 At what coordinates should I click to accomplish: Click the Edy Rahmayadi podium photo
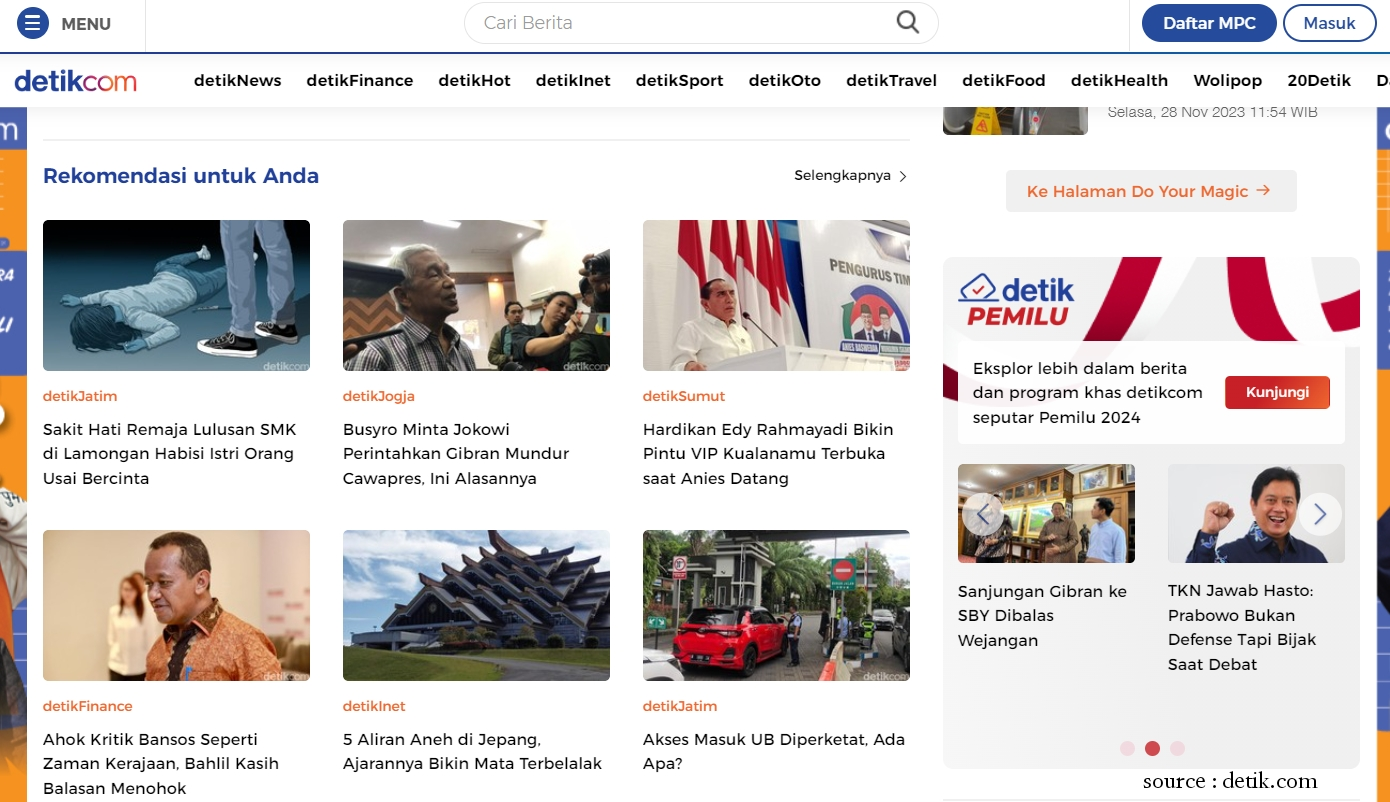click(776, 295)
